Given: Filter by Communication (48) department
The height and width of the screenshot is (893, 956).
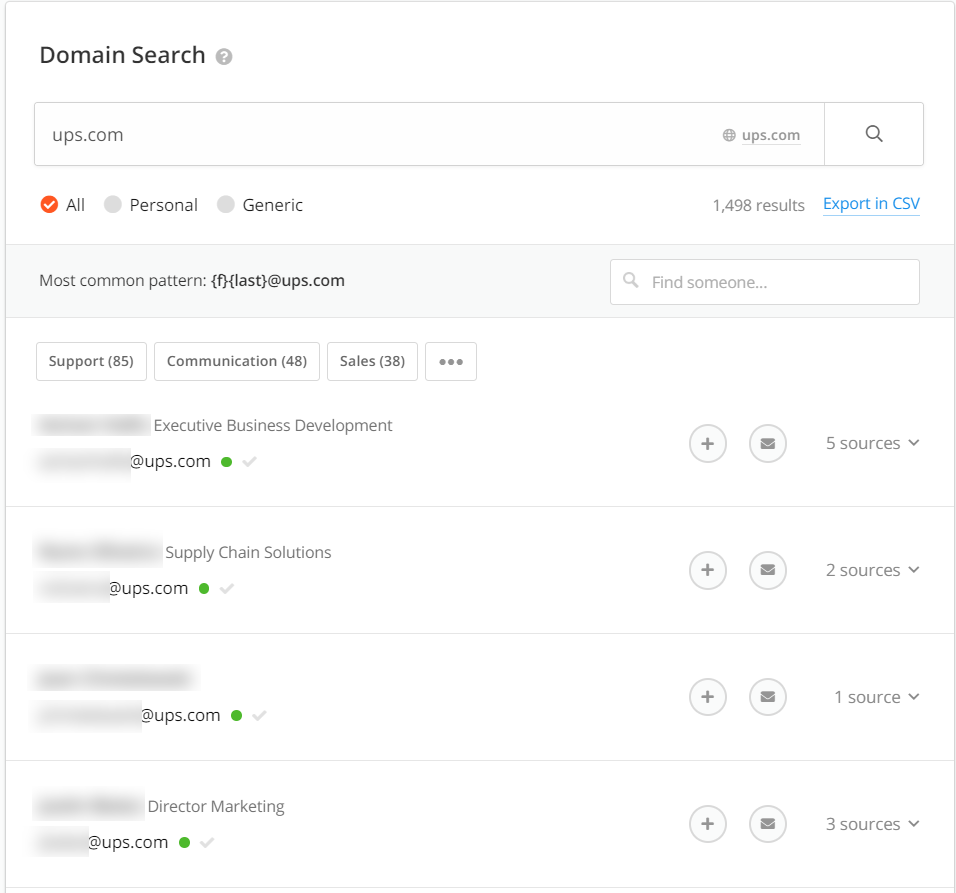Looking at the screenshot, I should pos(237,361).
